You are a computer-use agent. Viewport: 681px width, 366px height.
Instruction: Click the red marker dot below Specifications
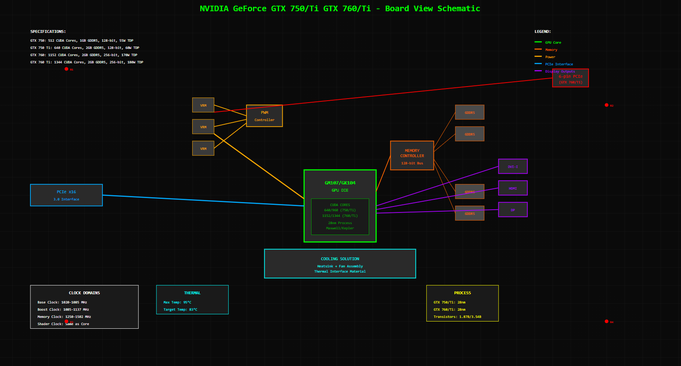point(66,69)
